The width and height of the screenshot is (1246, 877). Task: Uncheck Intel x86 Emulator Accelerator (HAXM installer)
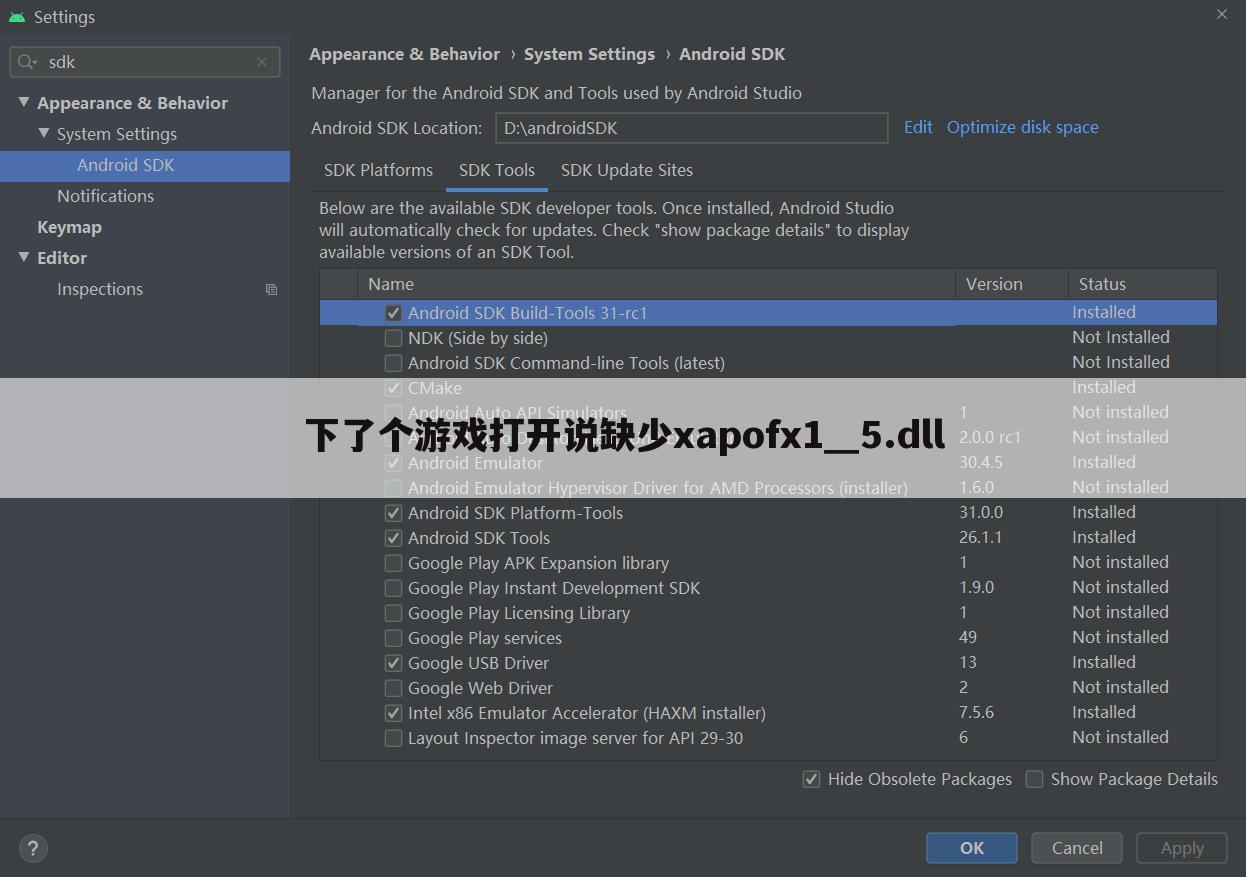393,713
